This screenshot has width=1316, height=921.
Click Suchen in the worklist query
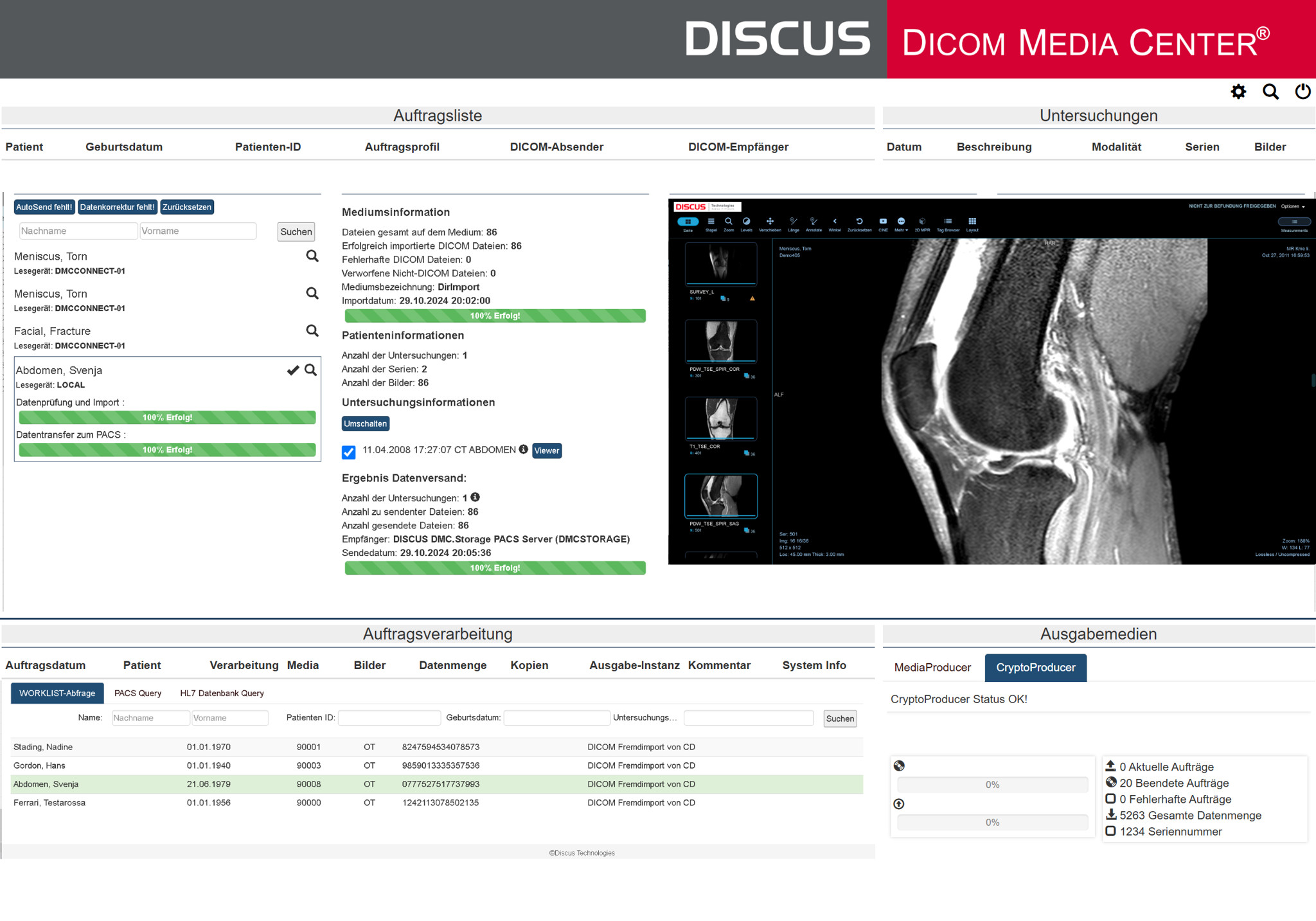[x=840, y=719]
